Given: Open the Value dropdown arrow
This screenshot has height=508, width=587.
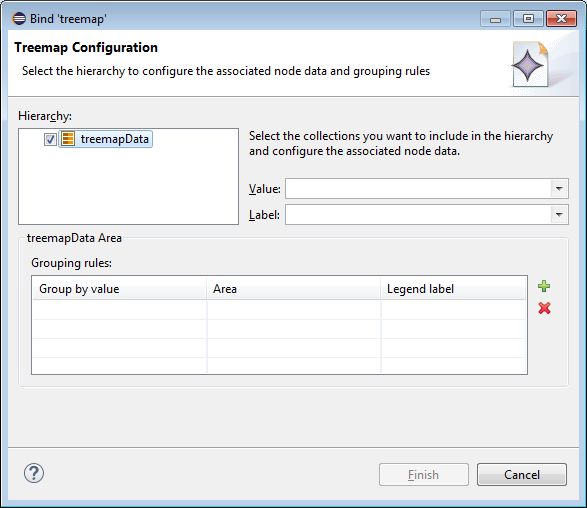Looking at the screenshot, I should (559, 189).
